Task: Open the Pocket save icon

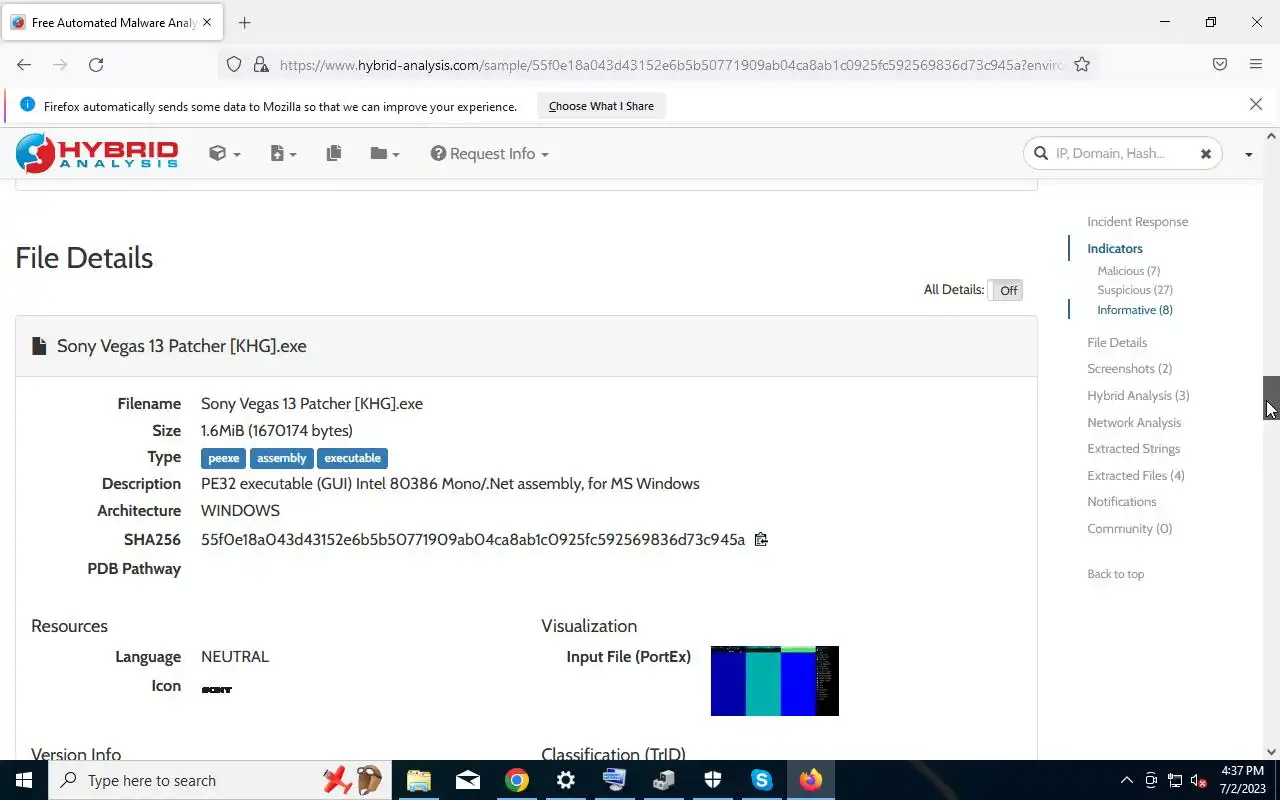Action: point(1220,65)
